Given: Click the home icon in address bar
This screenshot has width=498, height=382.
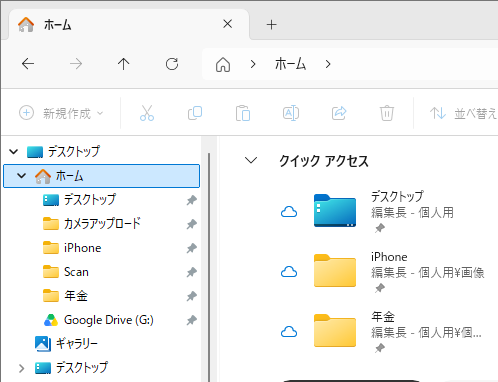Looking at the screenshot, I should coord(223,64).
